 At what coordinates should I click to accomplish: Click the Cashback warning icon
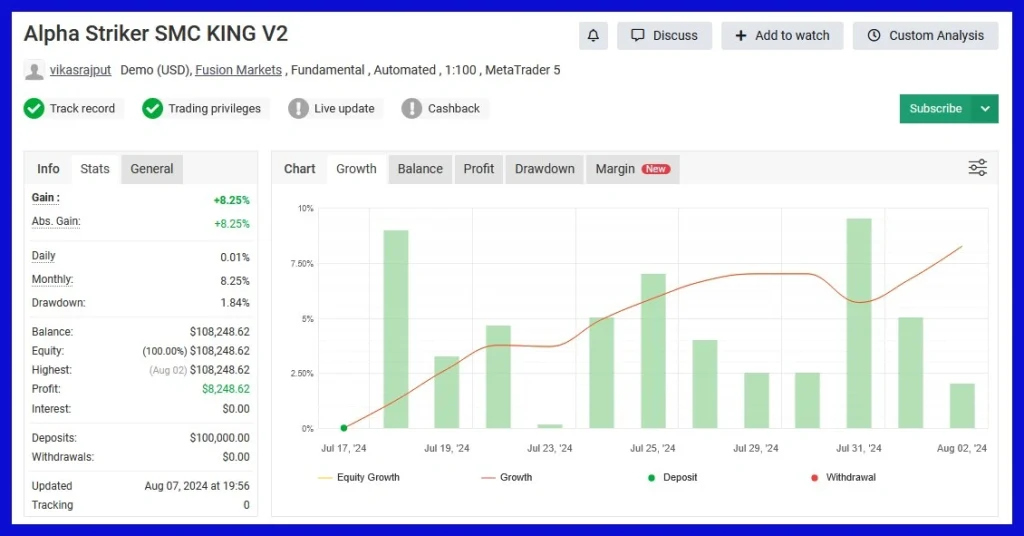[x=412, y=108]
